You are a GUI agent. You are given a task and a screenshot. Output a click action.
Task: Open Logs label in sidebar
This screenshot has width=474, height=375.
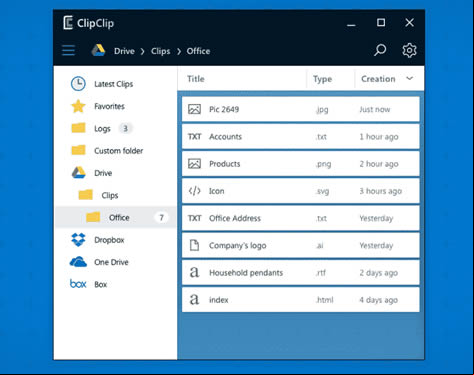pos(102,129)
